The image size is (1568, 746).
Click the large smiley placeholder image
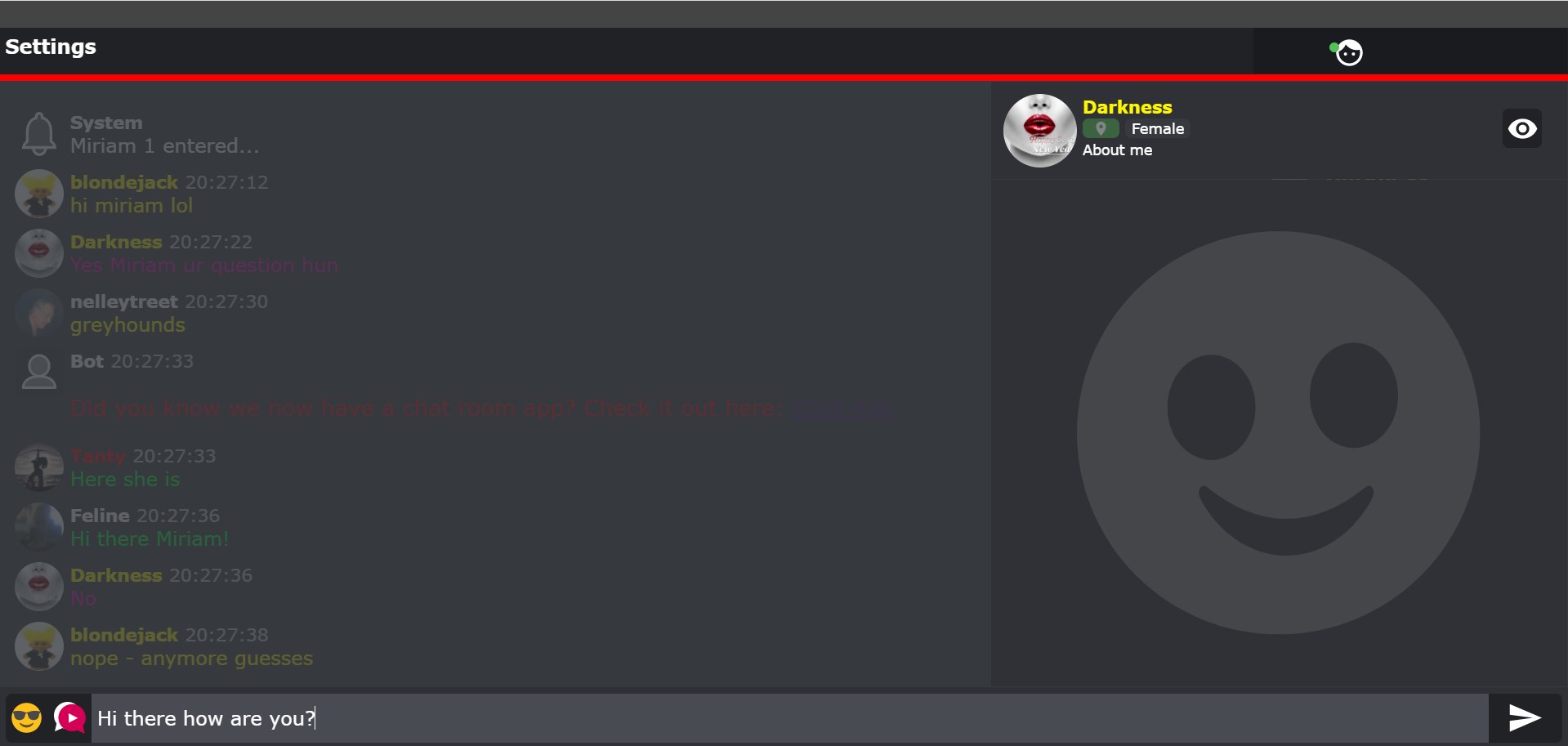coord(1279,432)
